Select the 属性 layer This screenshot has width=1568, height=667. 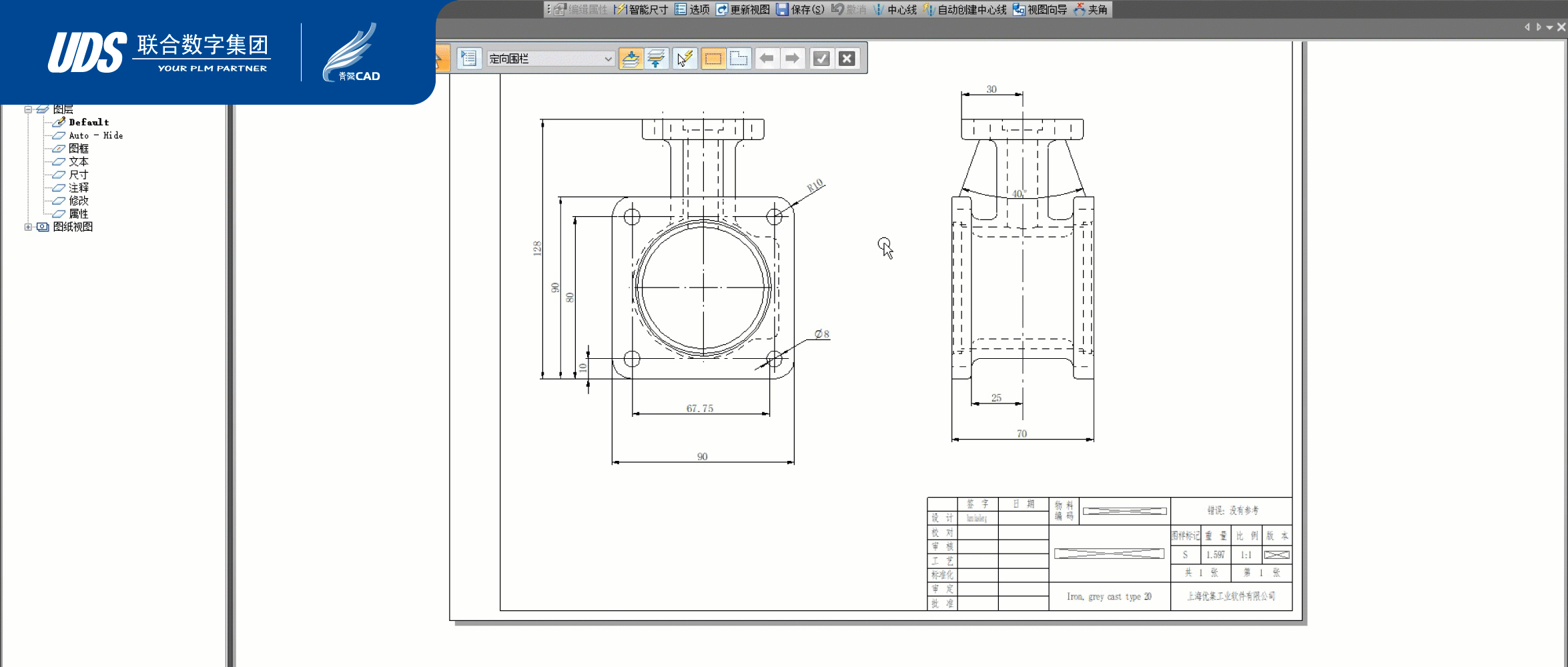click(x=79, y=213)
